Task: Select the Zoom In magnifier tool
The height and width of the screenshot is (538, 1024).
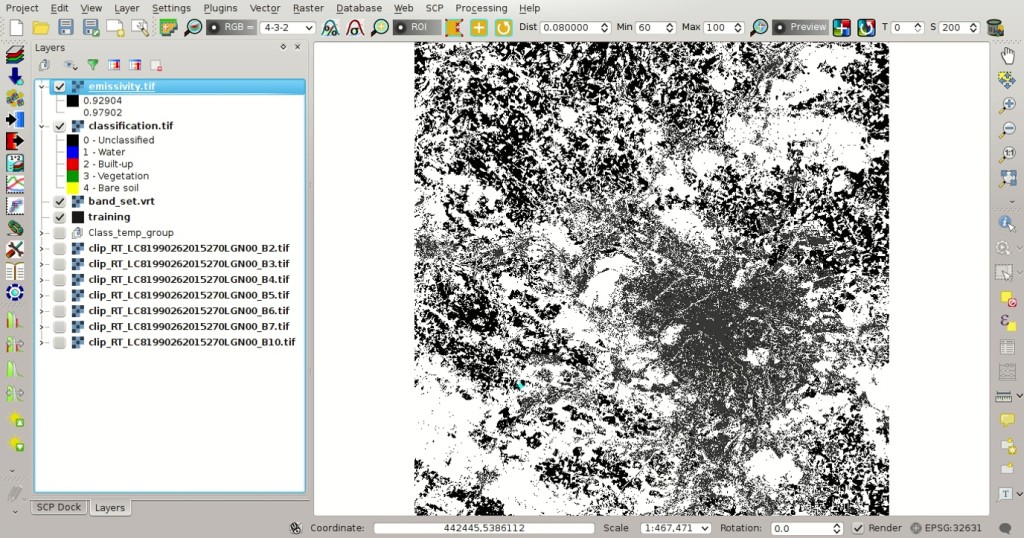Action: pos(1008,104)
